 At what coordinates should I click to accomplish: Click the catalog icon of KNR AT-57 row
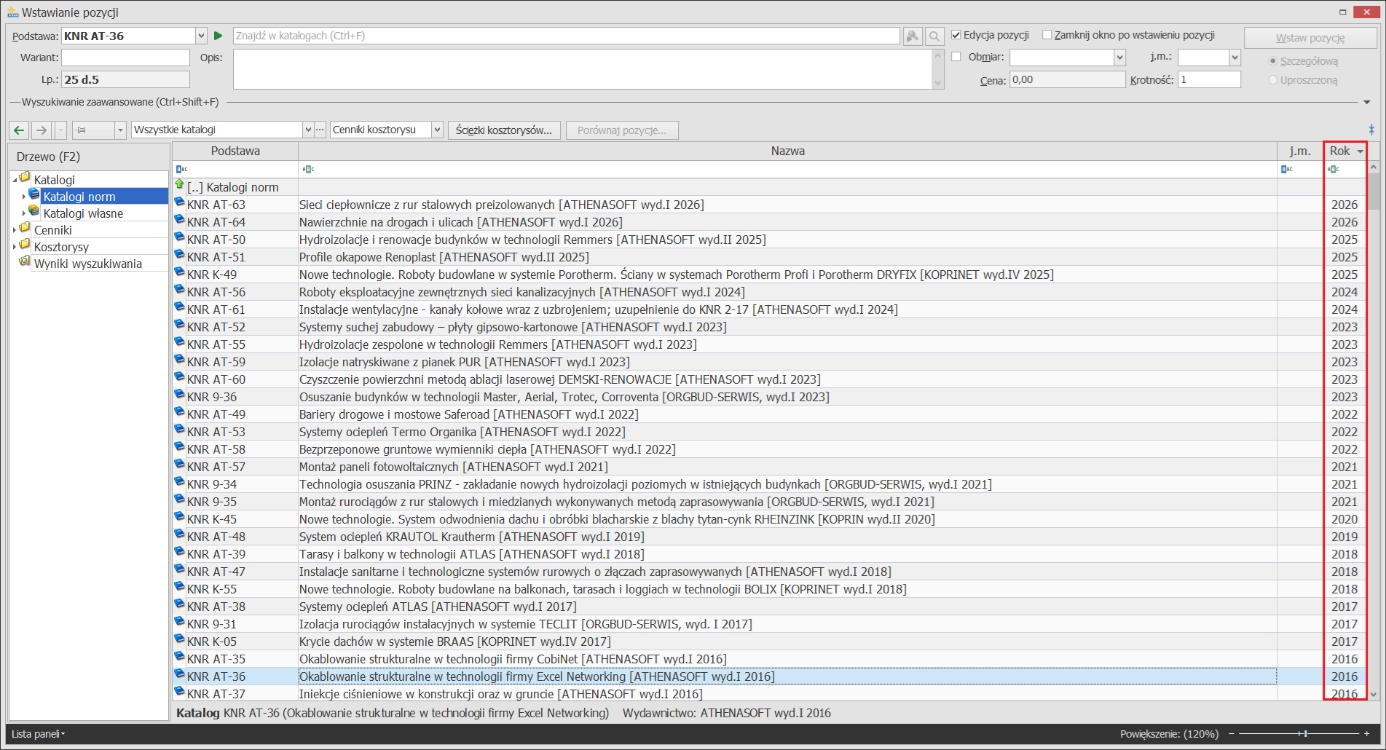[x=180, y=466]
